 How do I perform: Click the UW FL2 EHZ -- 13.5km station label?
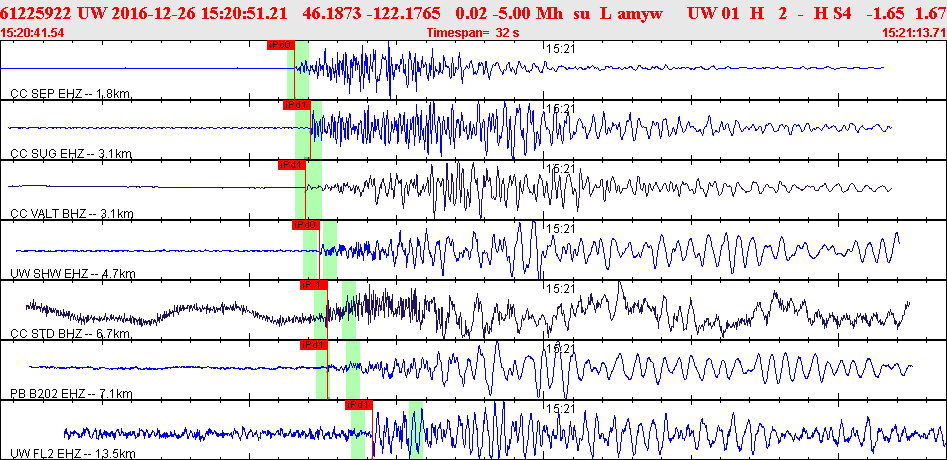pyautogui.click(x=72, y=453)
